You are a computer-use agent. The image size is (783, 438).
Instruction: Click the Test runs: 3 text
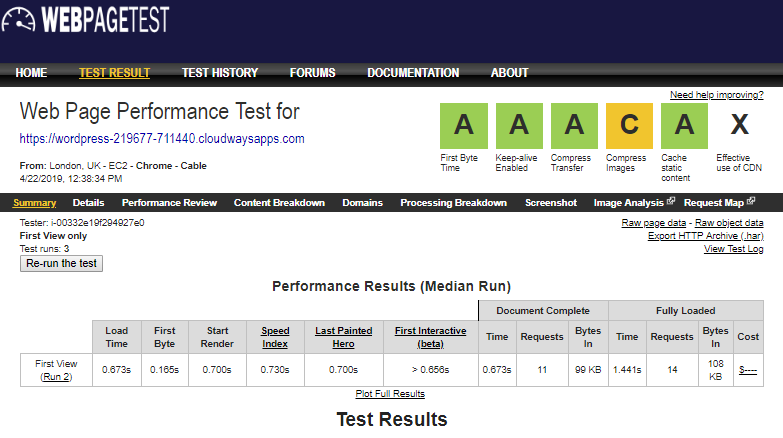coord(44,249)
